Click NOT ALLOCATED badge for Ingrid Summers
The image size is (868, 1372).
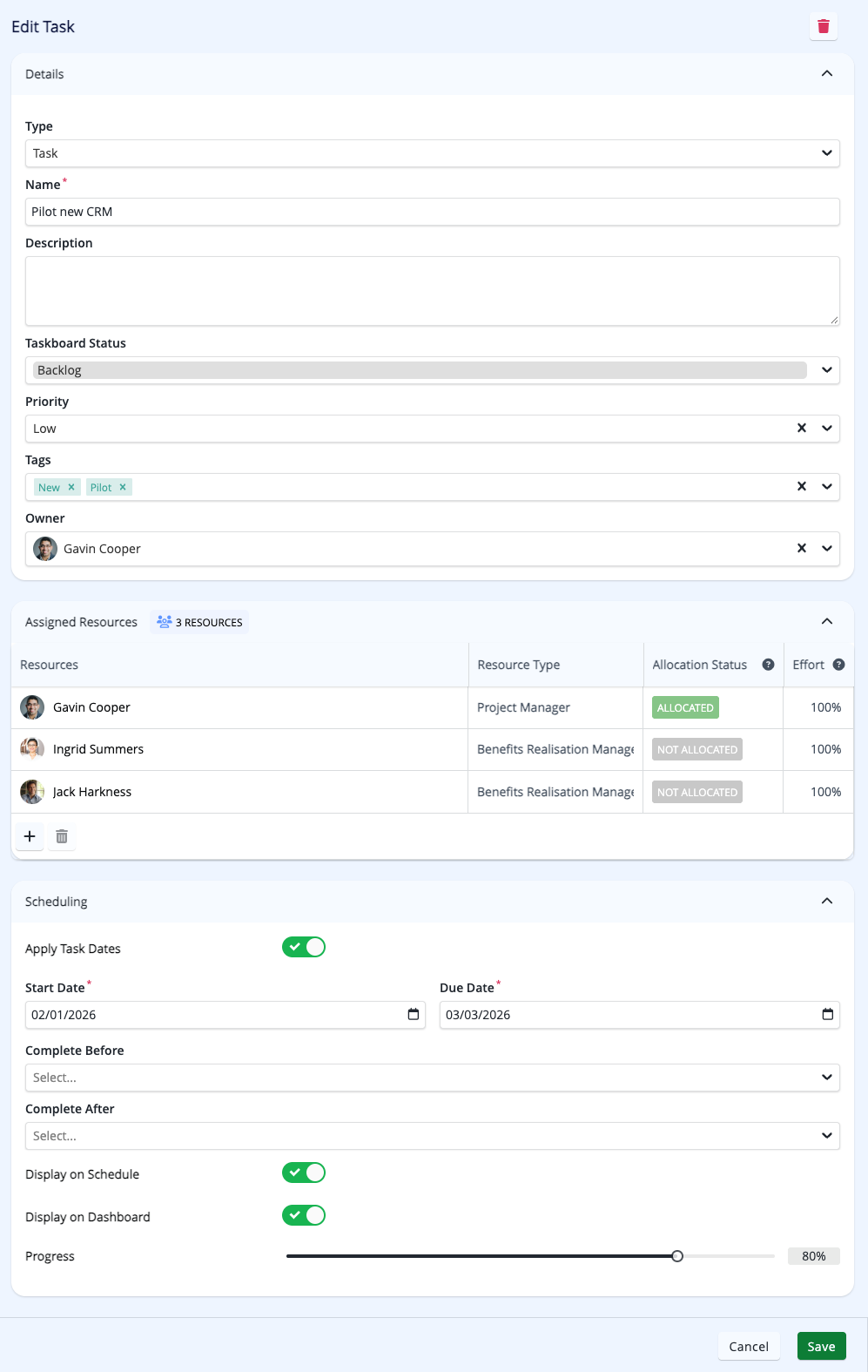(697, 749)
